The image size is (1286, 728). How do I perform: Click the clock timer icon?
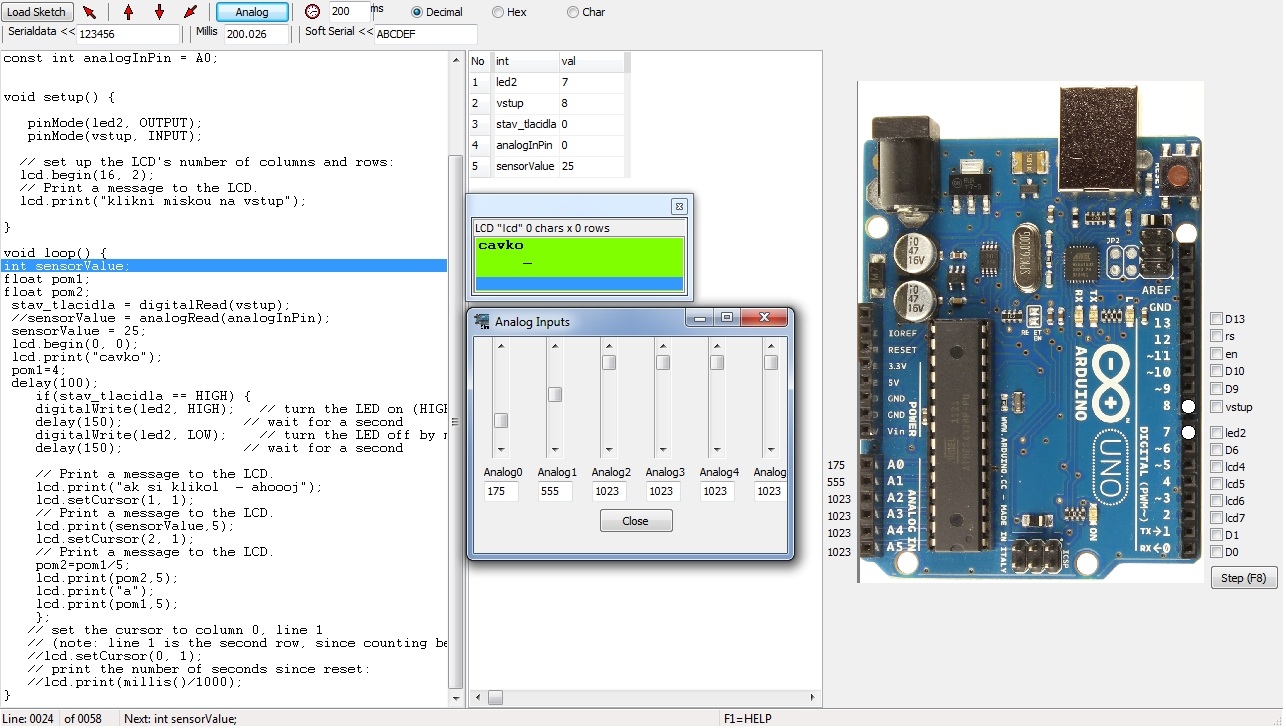coord(312,12)
